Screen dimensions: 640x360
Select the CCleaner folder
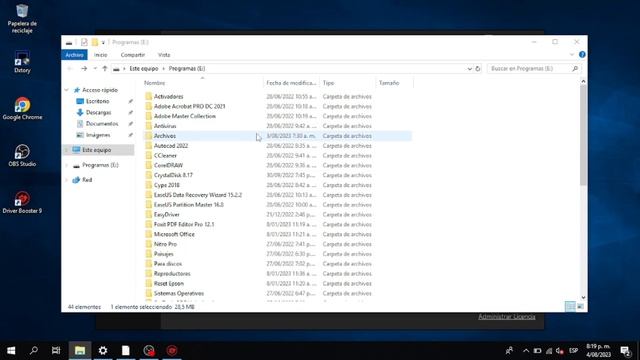(165, 156)
